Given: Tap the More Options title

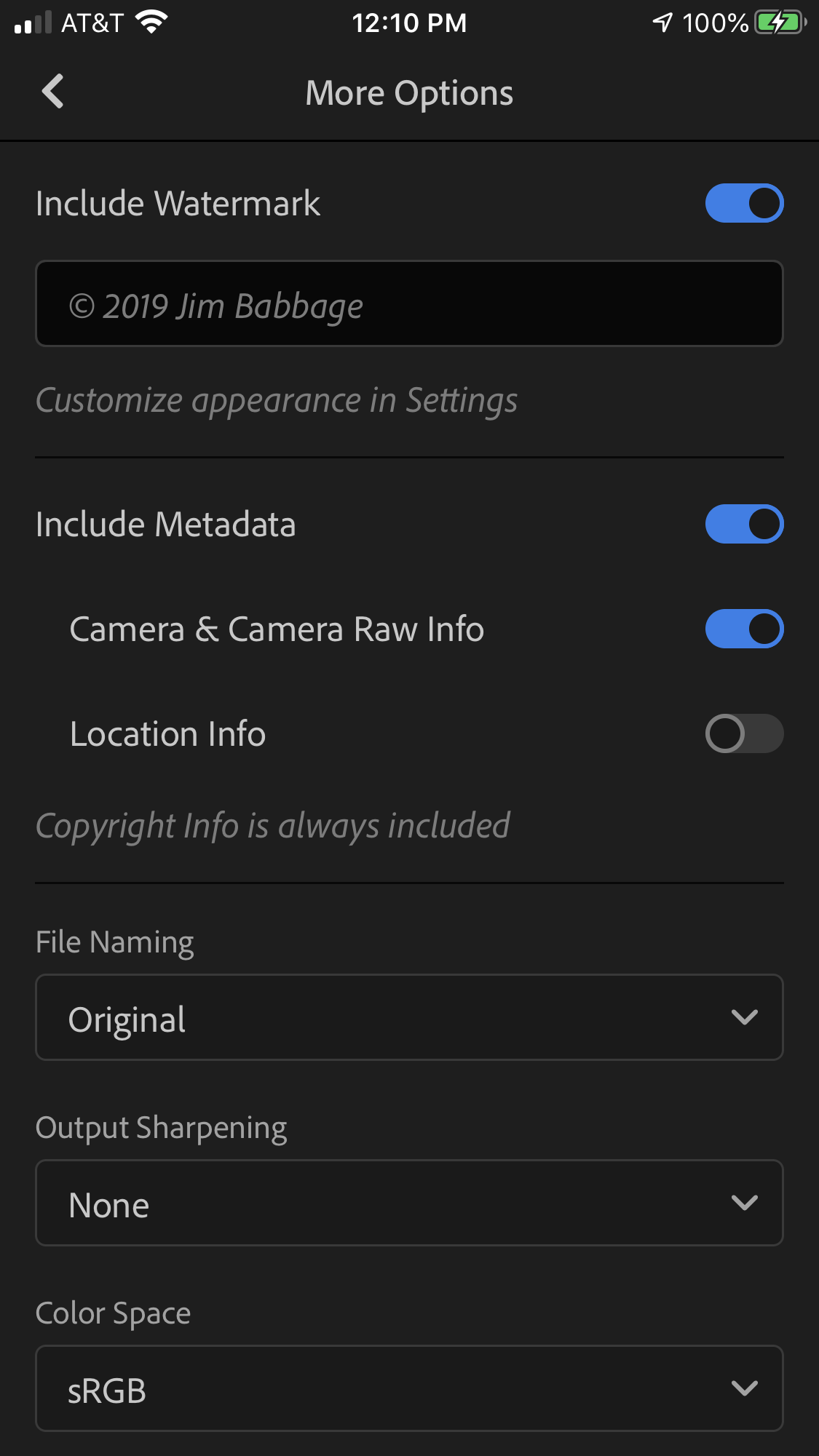Looking at the screenshot, I should click(409, 93).
